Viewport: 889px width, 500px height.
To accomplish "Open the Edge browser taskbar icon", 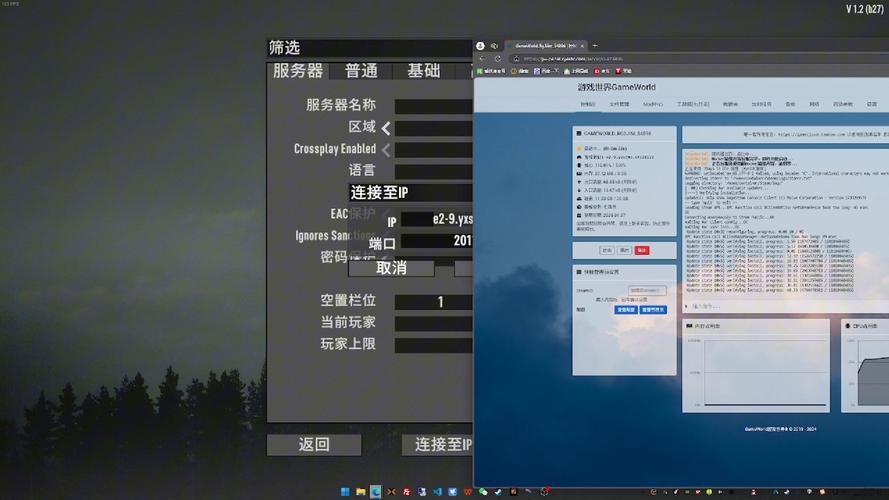I will click(376, 491).
